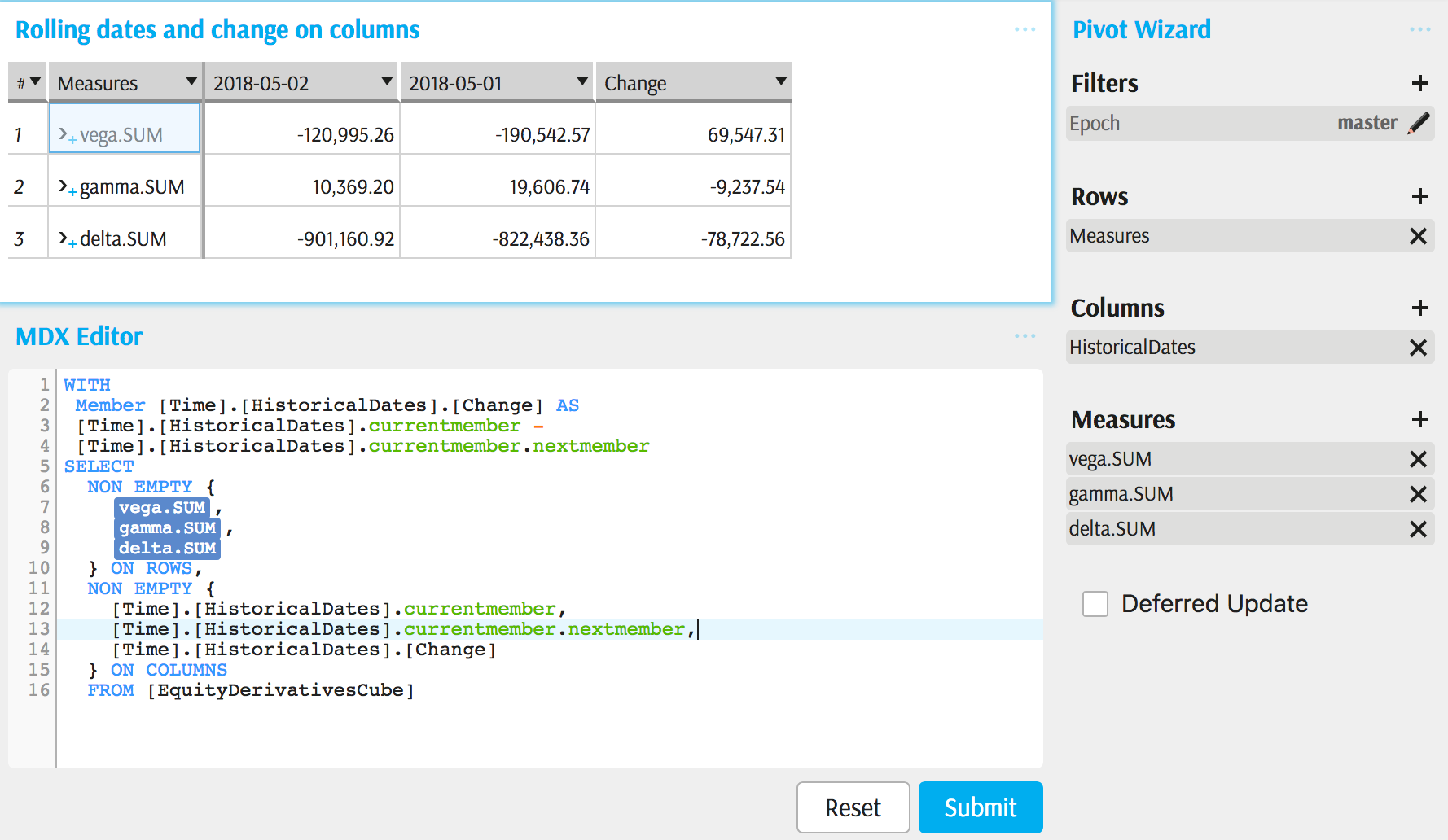Remove Measures from Rows

(1418, 236)
